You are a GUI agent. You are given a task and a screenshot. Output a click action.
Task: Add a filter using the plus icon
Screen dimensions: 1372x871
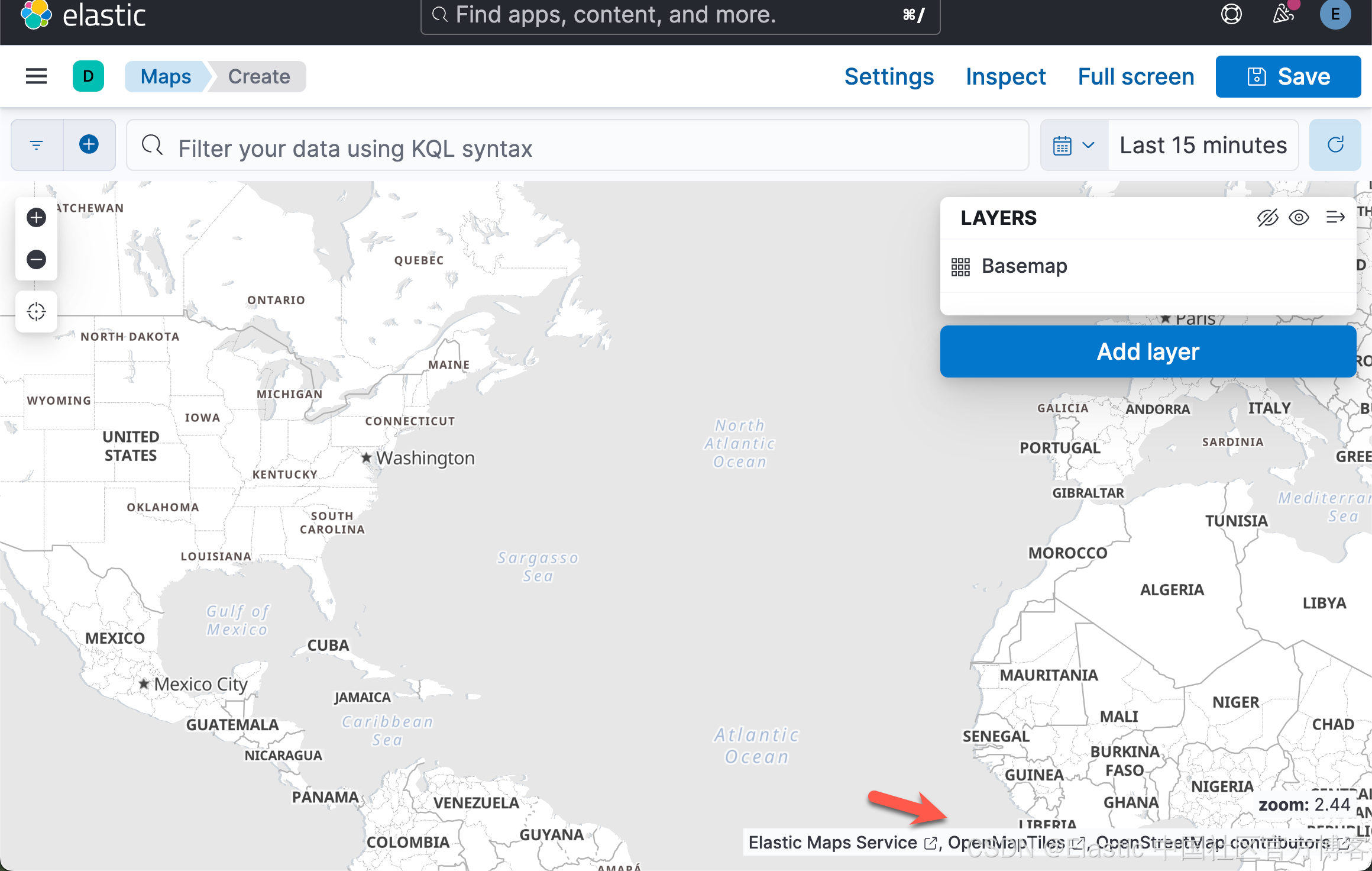click(x=89, y=144)
